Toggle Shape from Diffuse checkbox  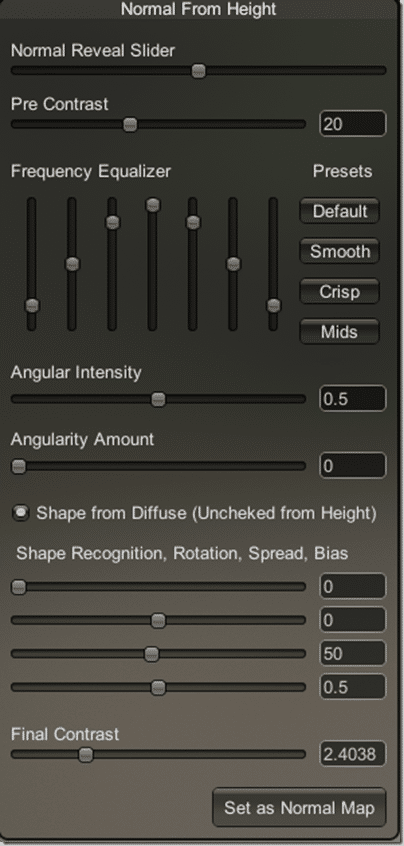pyautogui.click(x=21, y=513)
